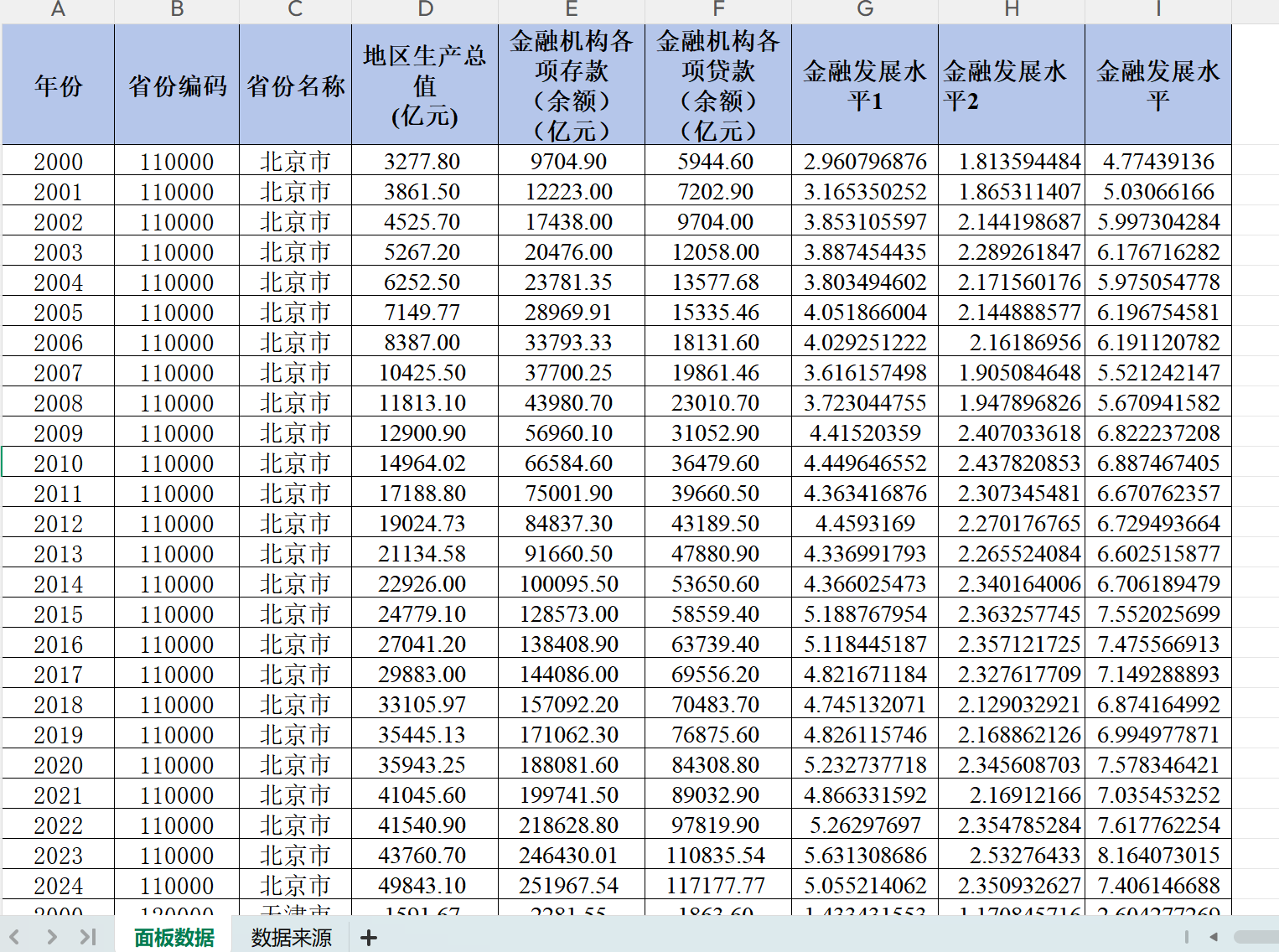Click the horizontal scrollbar thumb
This screenshot has height=952, width=1279.
1257,937
